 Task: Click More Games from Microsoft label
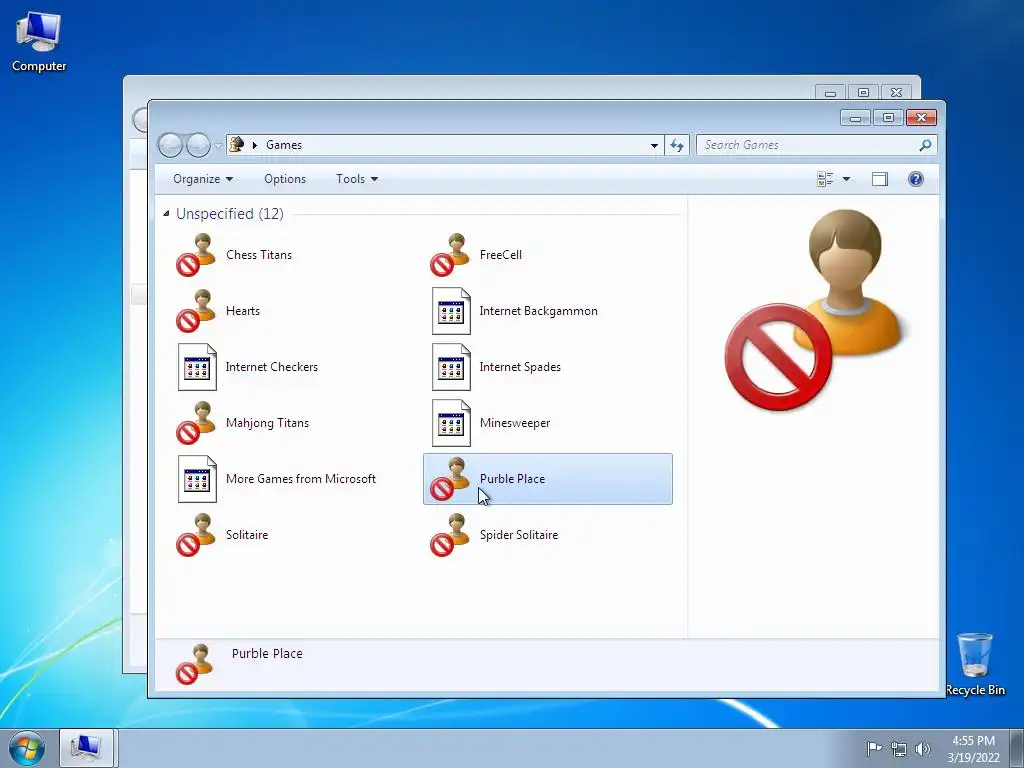tap(300, 479)
